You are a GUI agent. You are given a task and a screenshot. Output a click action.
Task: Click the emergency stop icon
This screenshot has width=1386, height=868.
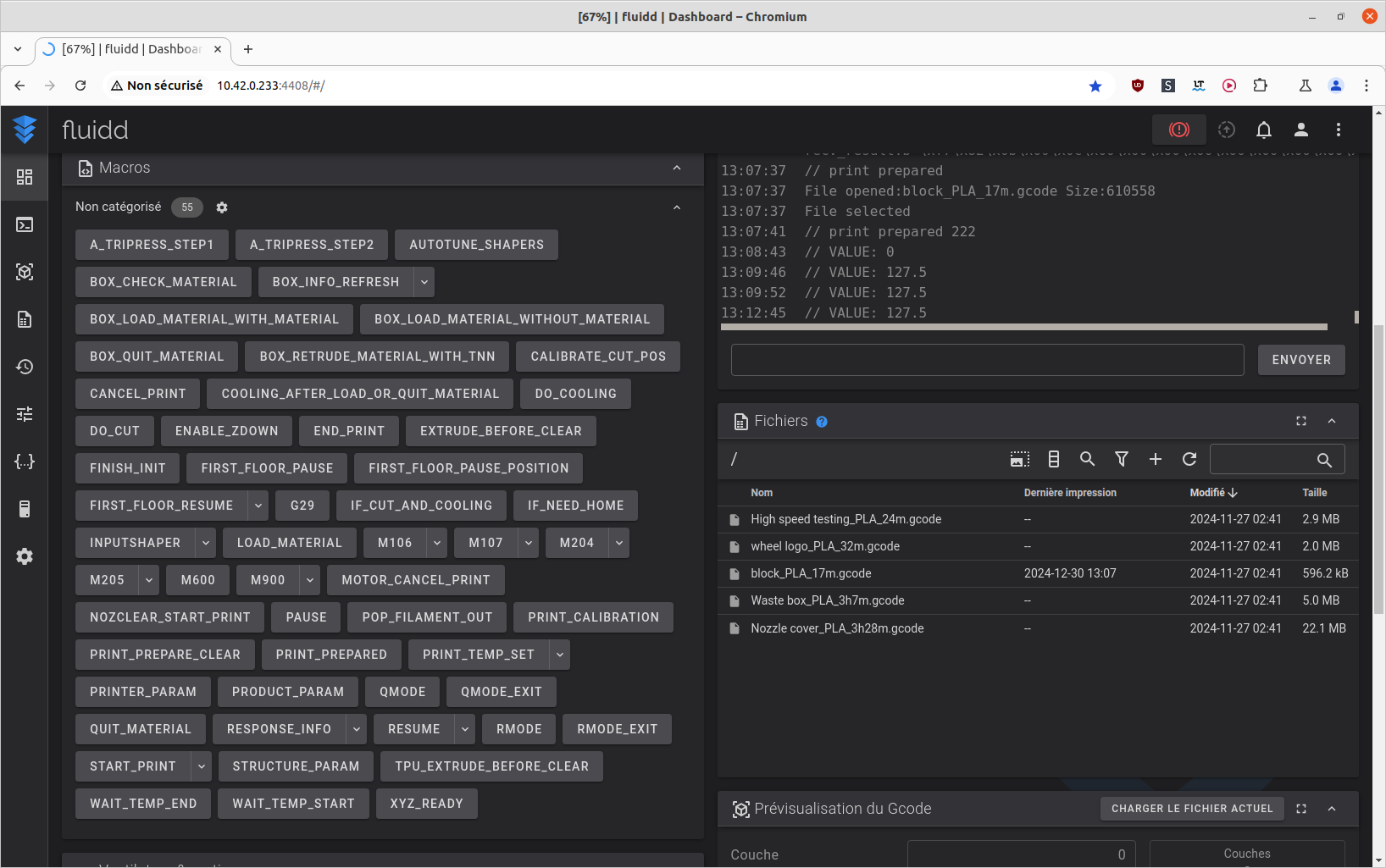(1178, 130)
